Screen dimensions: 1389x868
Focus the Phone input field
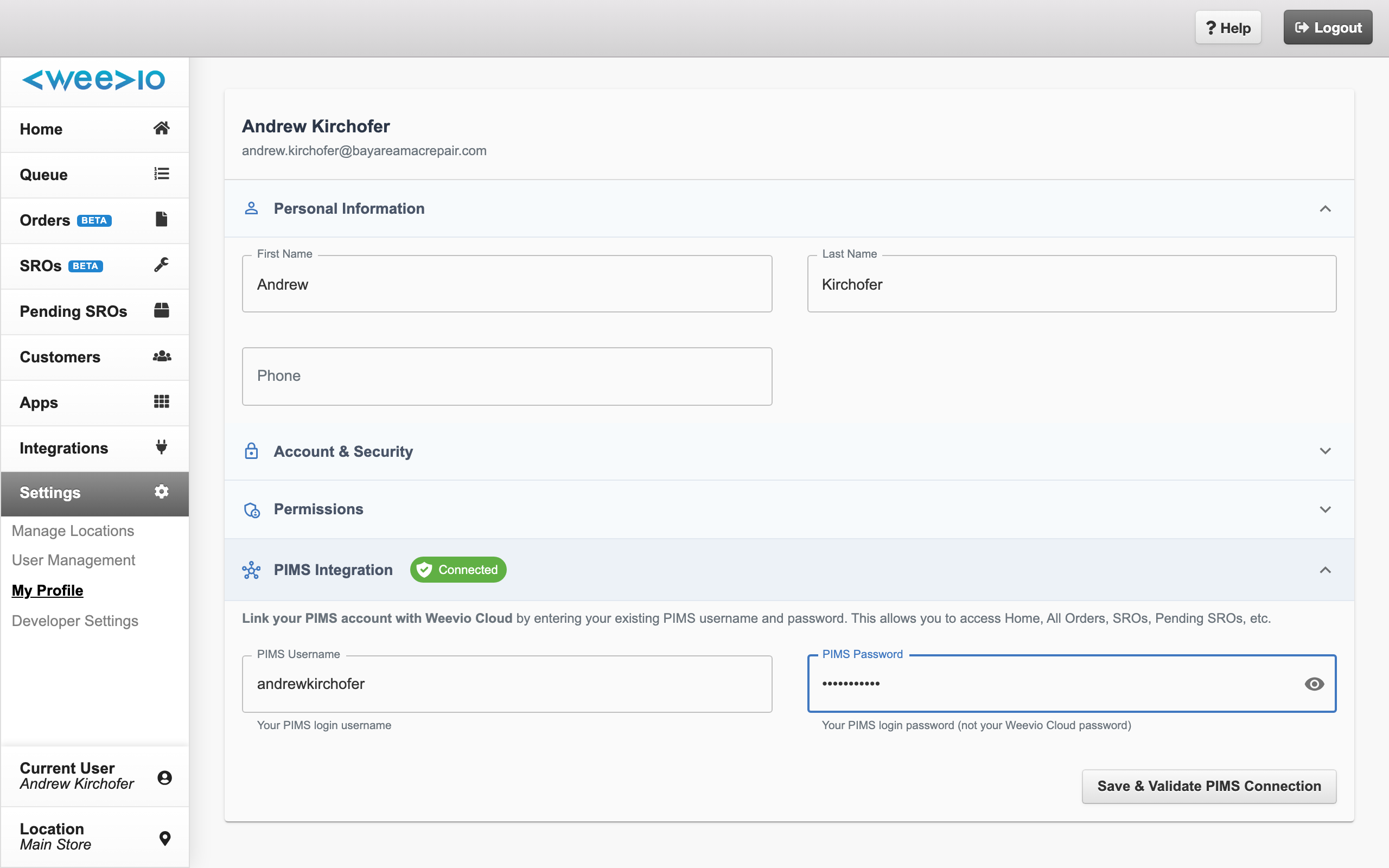pyautogui.click(x=507, y=376)
